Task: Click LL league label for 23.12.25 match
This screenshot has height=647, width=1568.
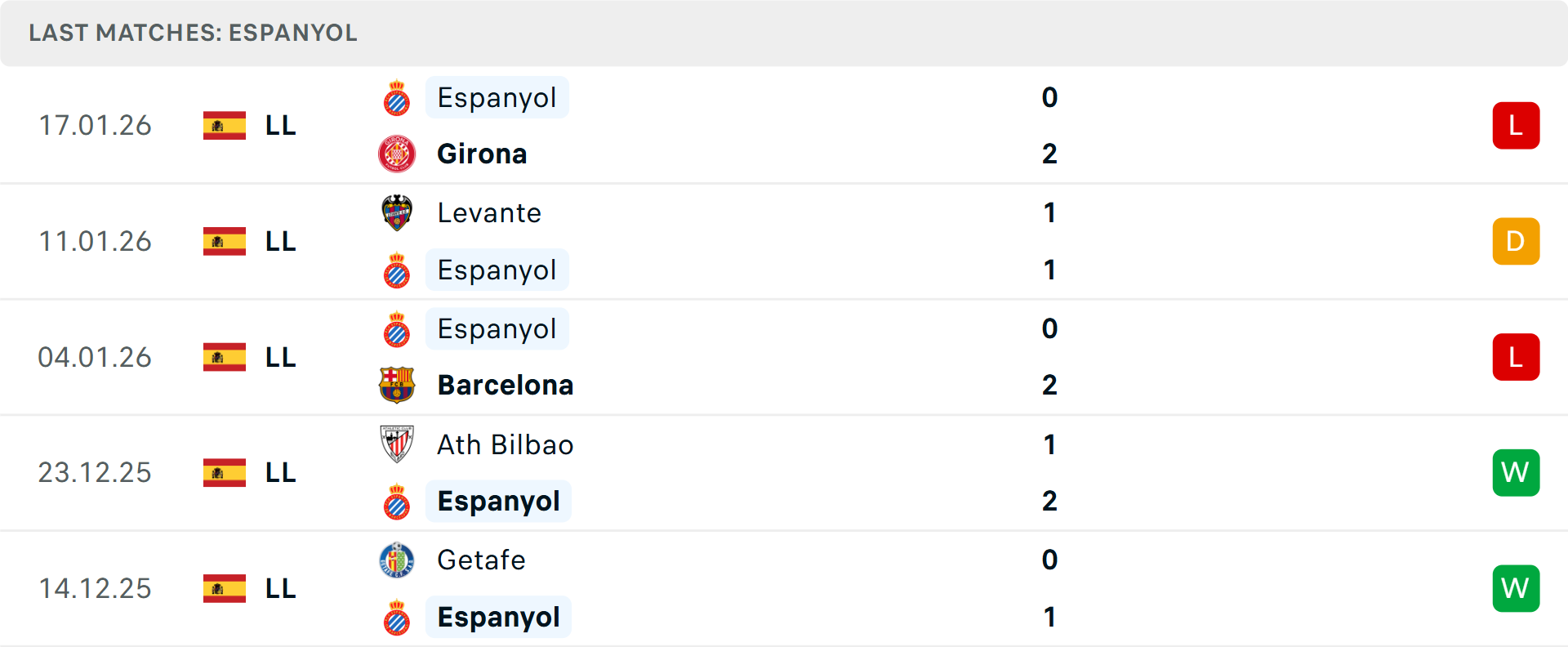Action: [x=280, y=472]
